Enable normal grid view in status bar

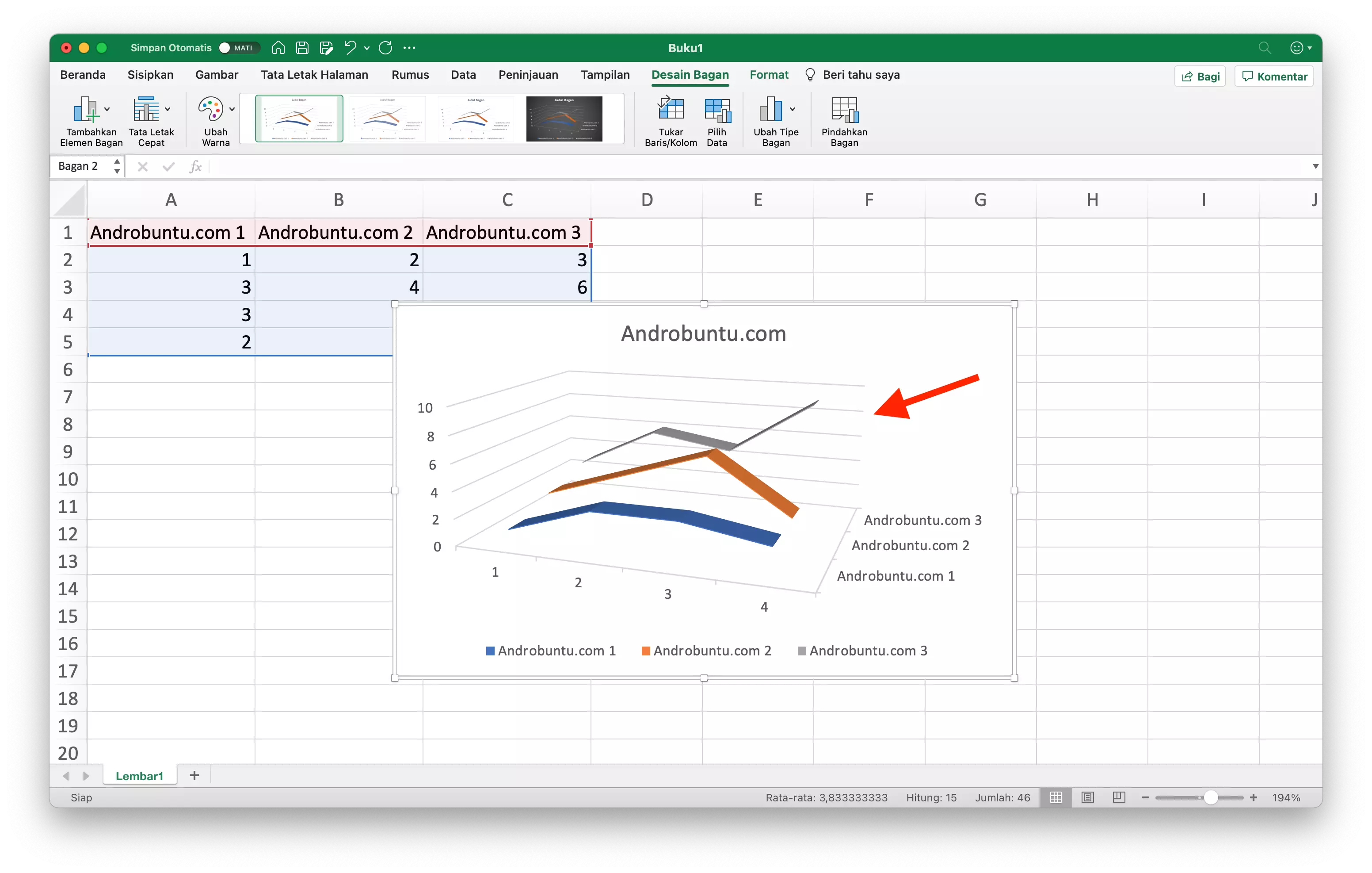(x=1056, y=797)
